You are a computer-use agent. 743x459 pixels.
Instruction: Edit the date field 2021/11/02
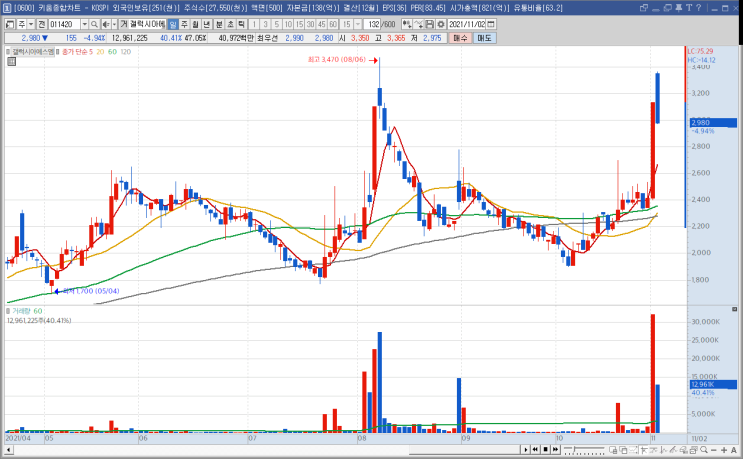click(x=467, y=24)
